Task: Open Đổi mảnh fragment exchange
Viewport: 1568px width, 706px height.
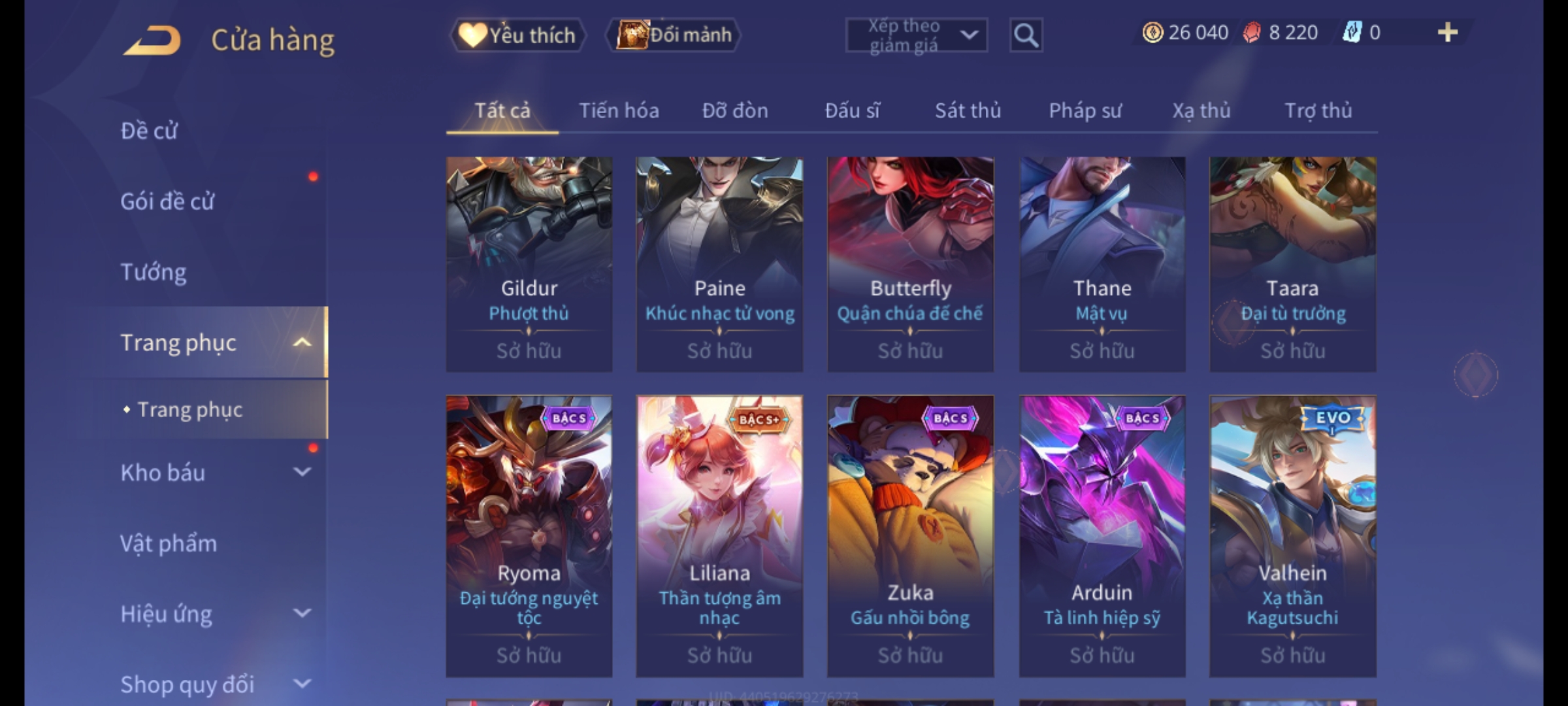Action: click(x=674, y=35)
